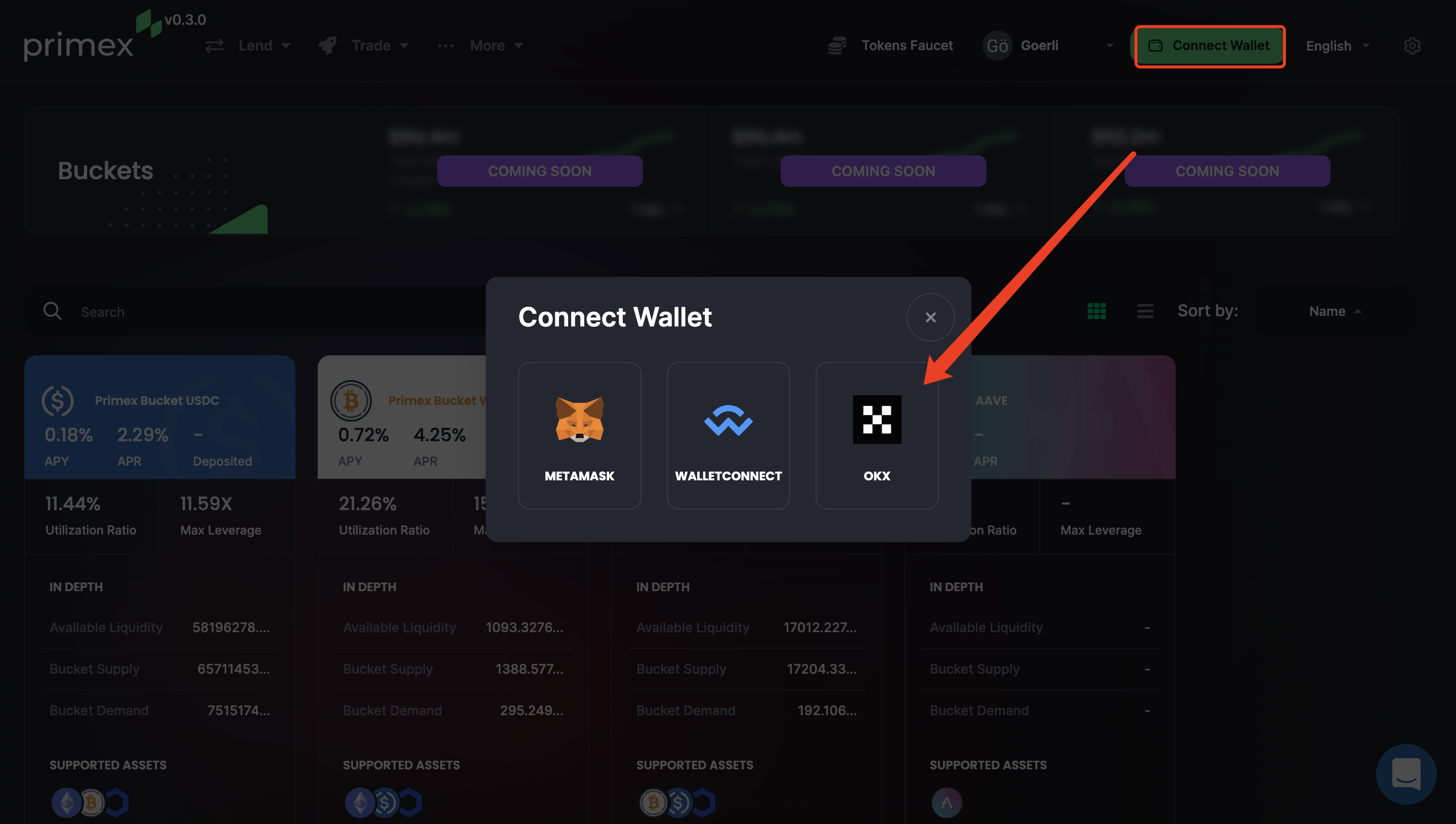Choose the WalletConnect wallet option
This screenshot has width=1456, height=824.
click(x=728, y=435)
